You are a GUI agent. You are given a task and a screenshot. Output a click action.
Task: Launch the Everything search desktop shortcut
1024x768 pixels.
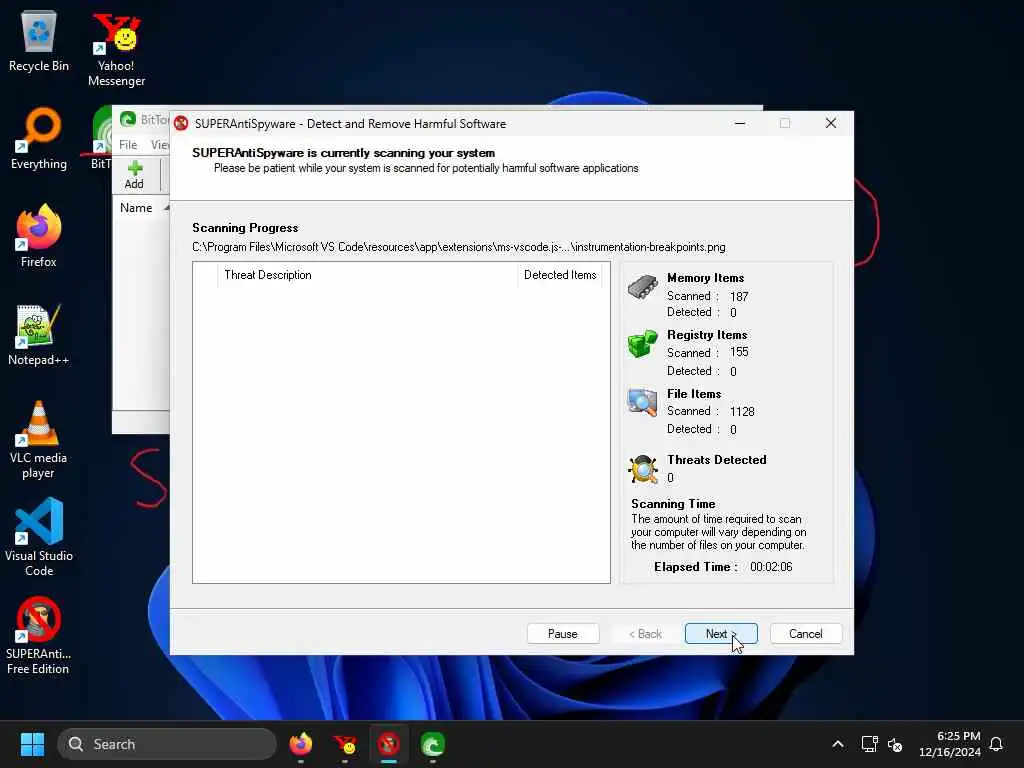[x=39, y=138]
